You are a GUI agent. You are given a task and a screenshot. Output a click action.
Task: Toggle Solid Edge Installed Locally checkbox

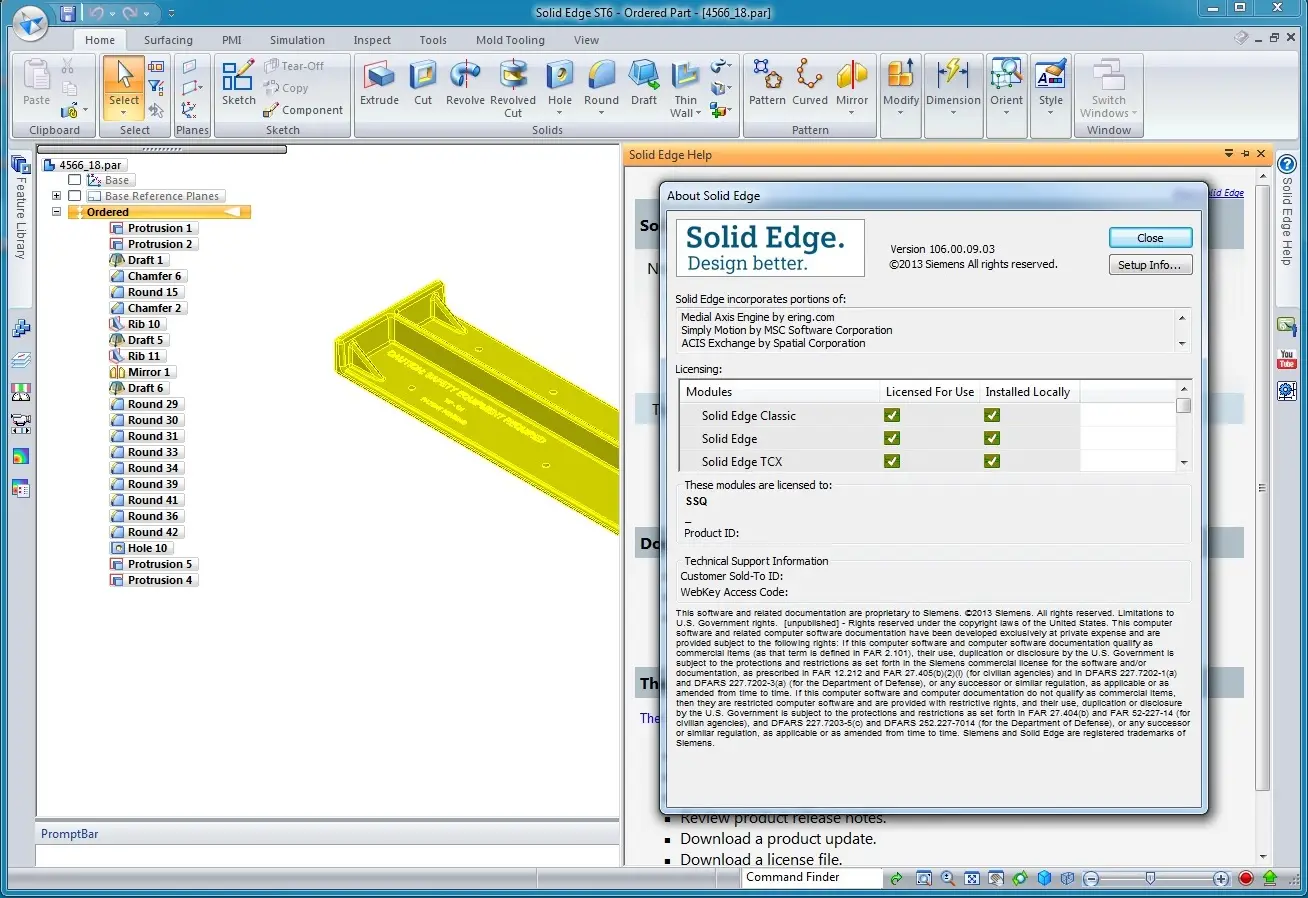click(x=992, y=438)
